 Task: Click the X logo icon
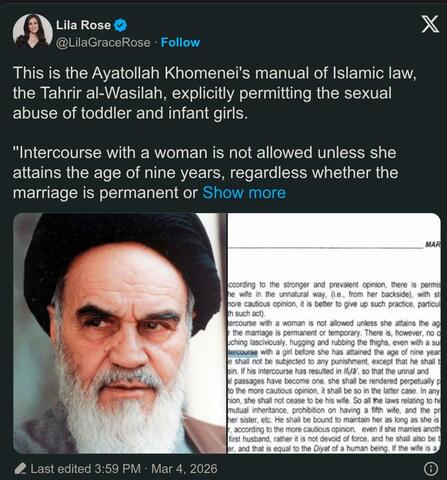click(430, 24)
